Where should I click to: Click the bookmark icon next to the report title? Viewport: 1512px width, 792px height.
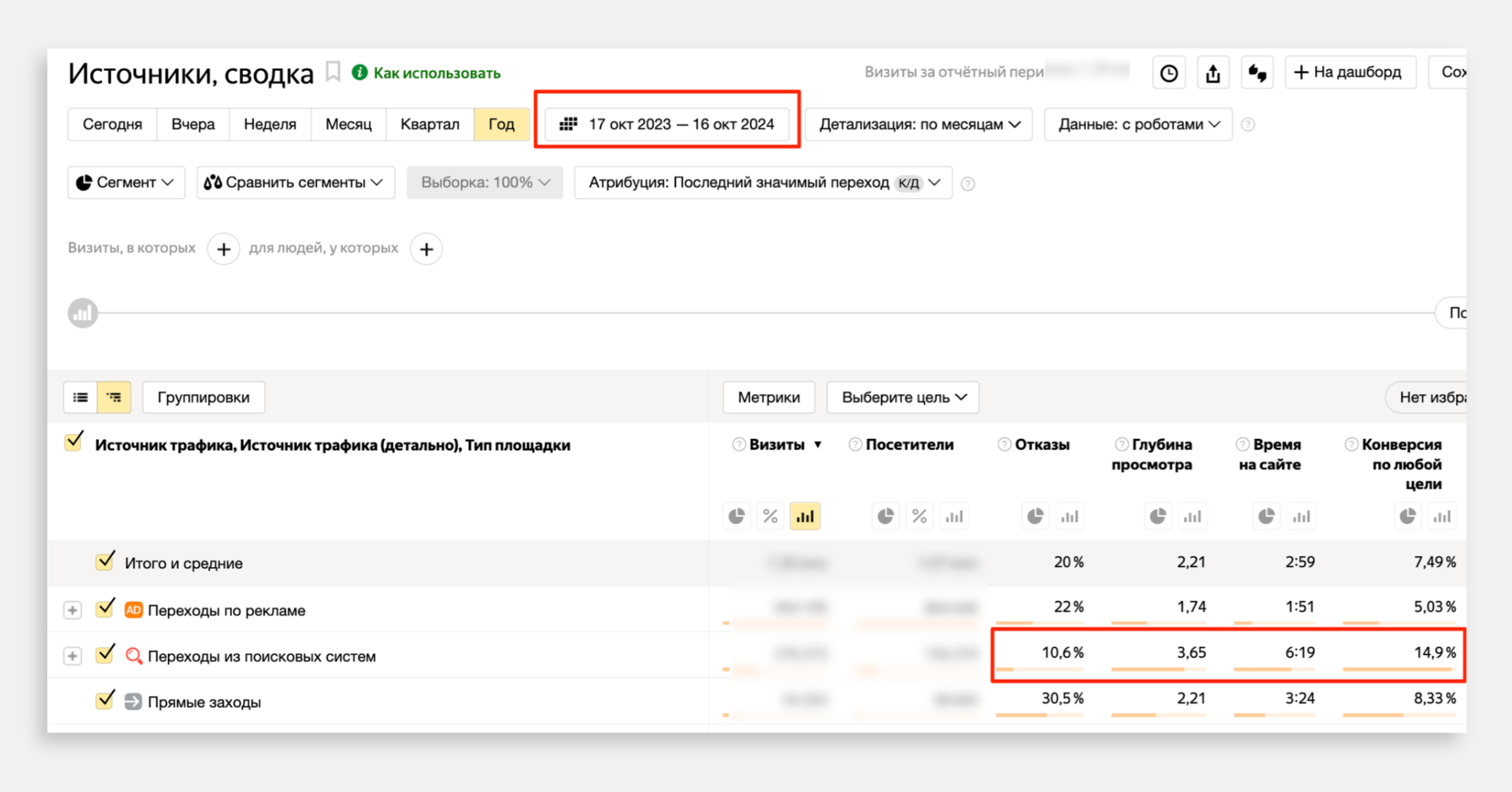(333, 72)
